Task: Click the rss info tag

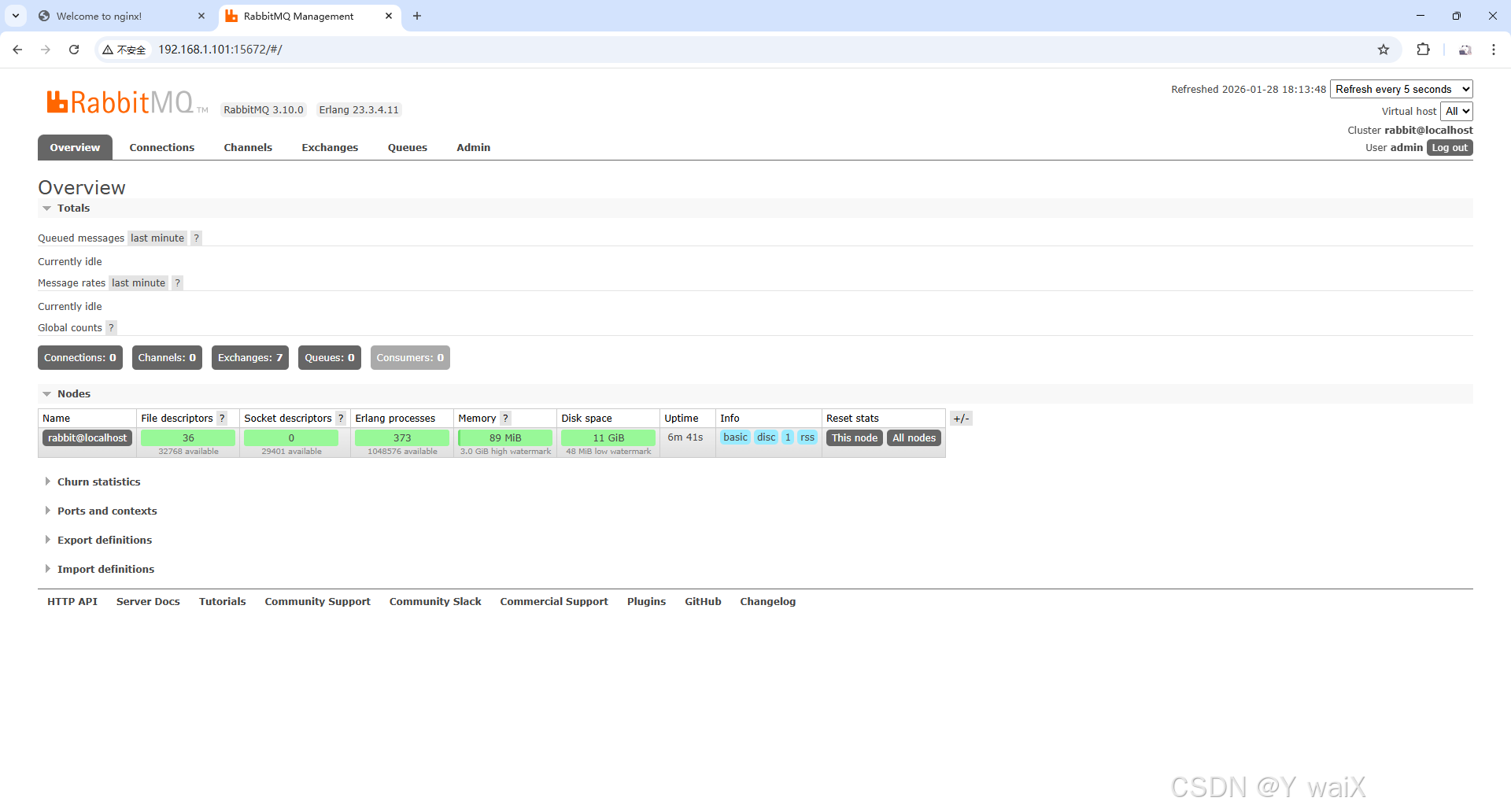Action: [807, 437]
